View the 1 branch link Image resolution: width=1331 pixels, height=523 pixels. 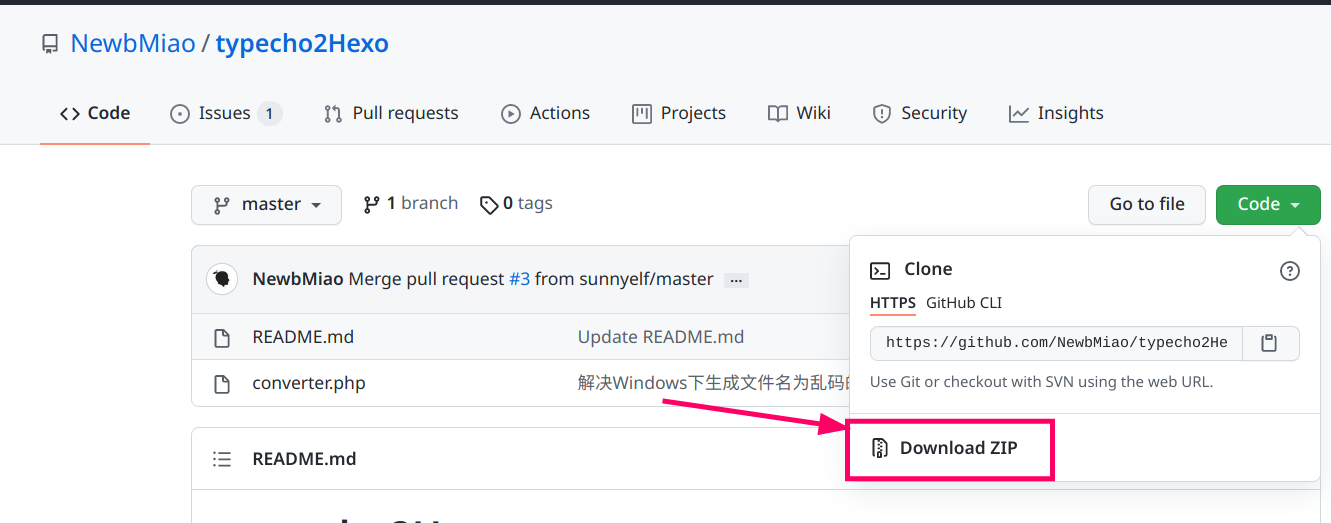(410, 204)
